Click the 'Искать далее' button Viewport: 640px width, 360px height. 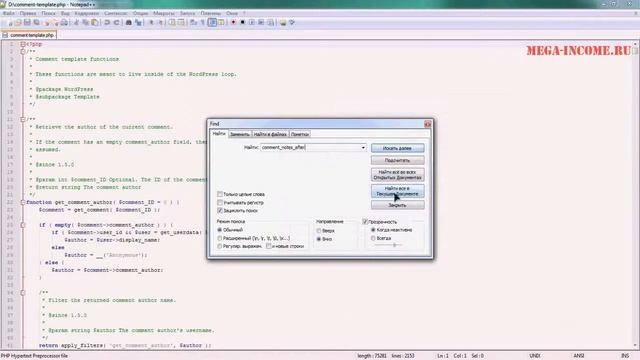(x=398, y=148)
